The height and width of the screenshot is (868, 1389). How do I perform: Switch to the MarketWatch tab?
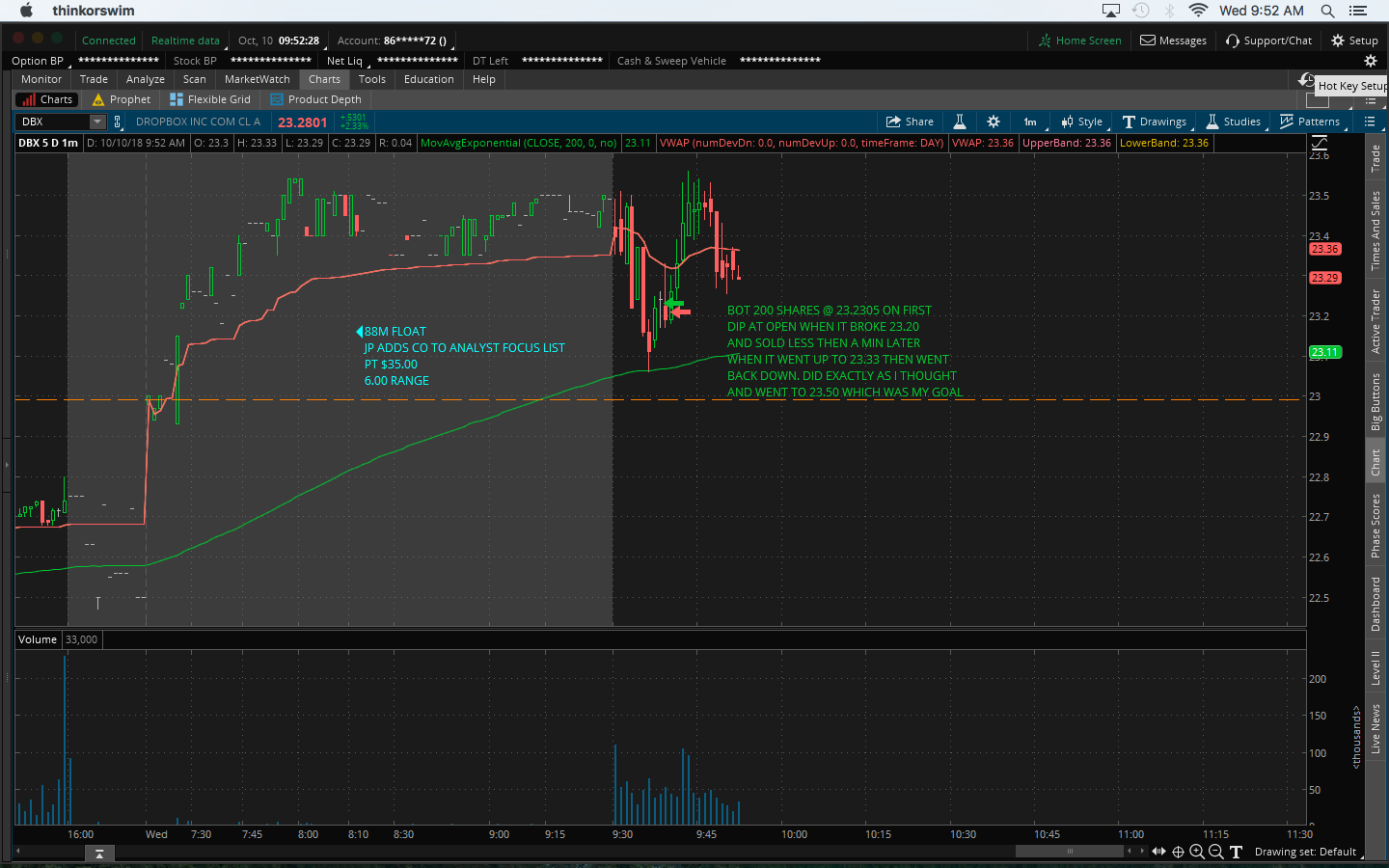pos(258,79)
